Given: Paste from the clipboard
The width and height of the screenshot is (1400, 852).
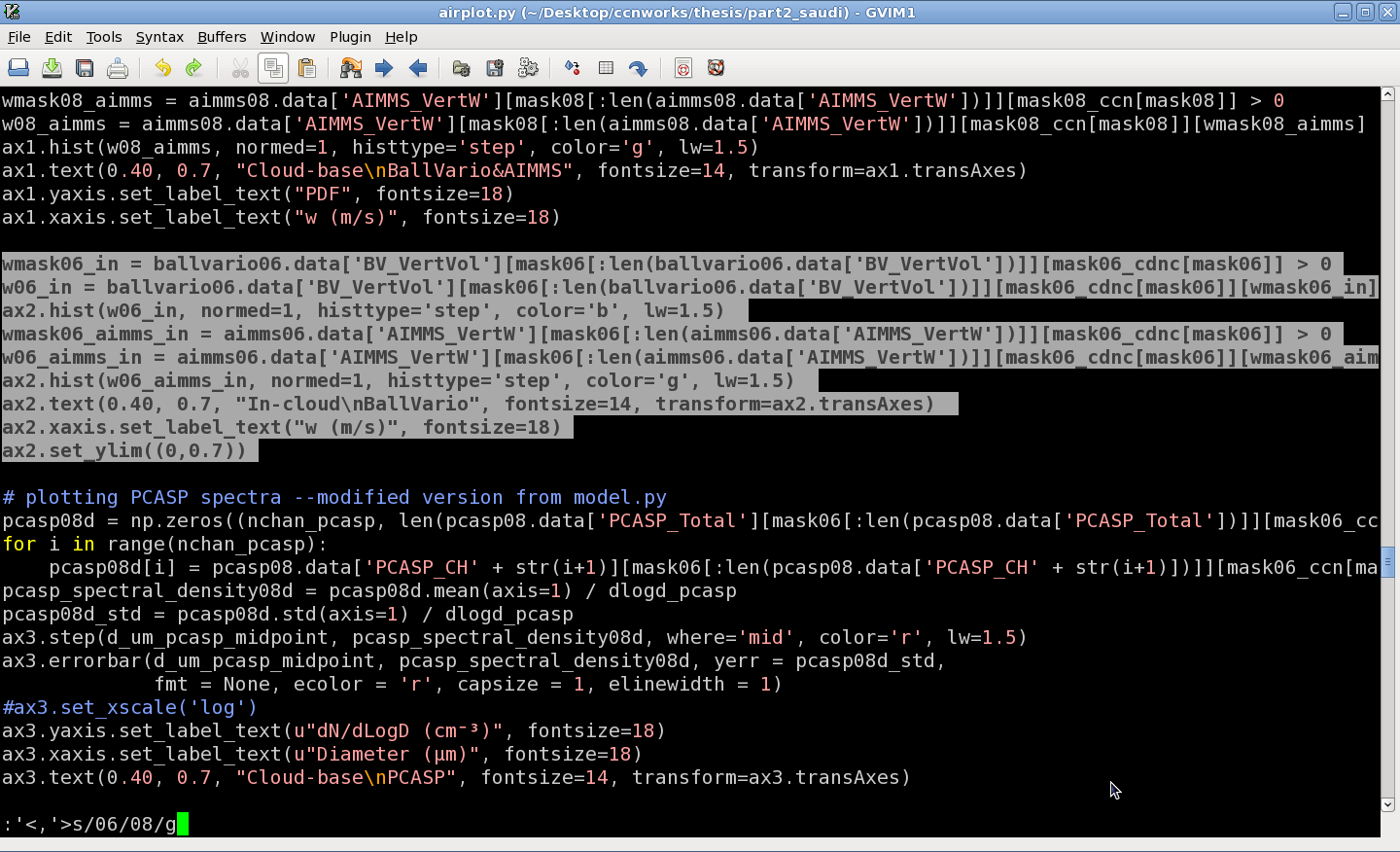Looking at the screenshot, I should coord(306,67).
